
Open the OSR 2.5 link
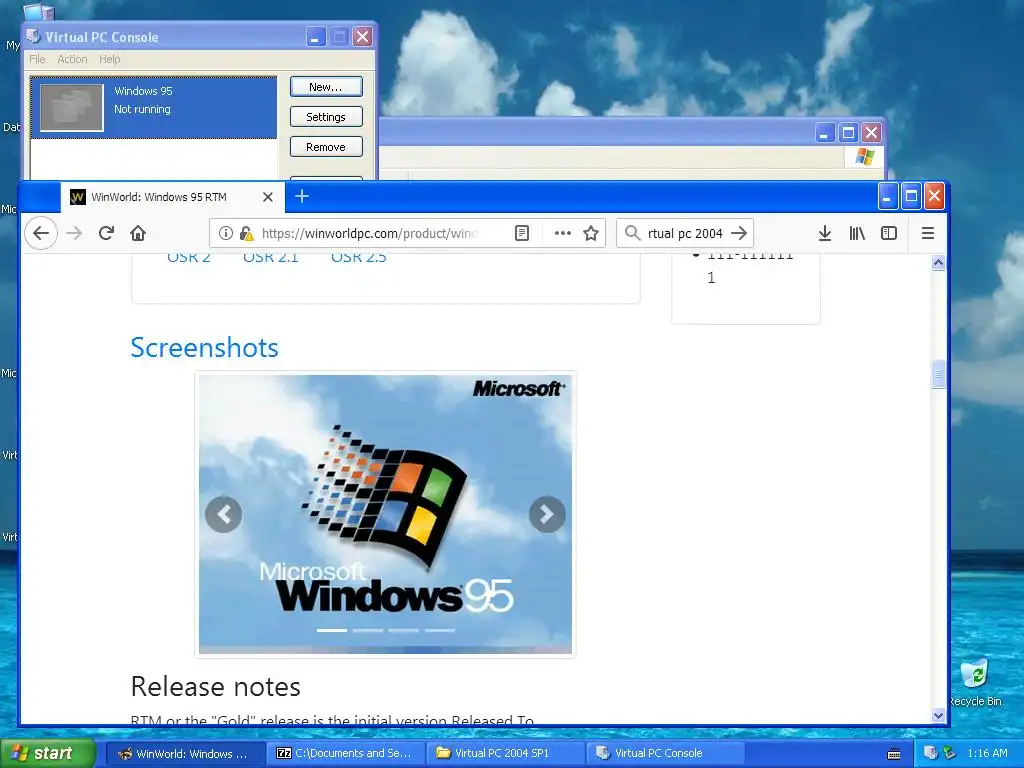tap(359, 257)
